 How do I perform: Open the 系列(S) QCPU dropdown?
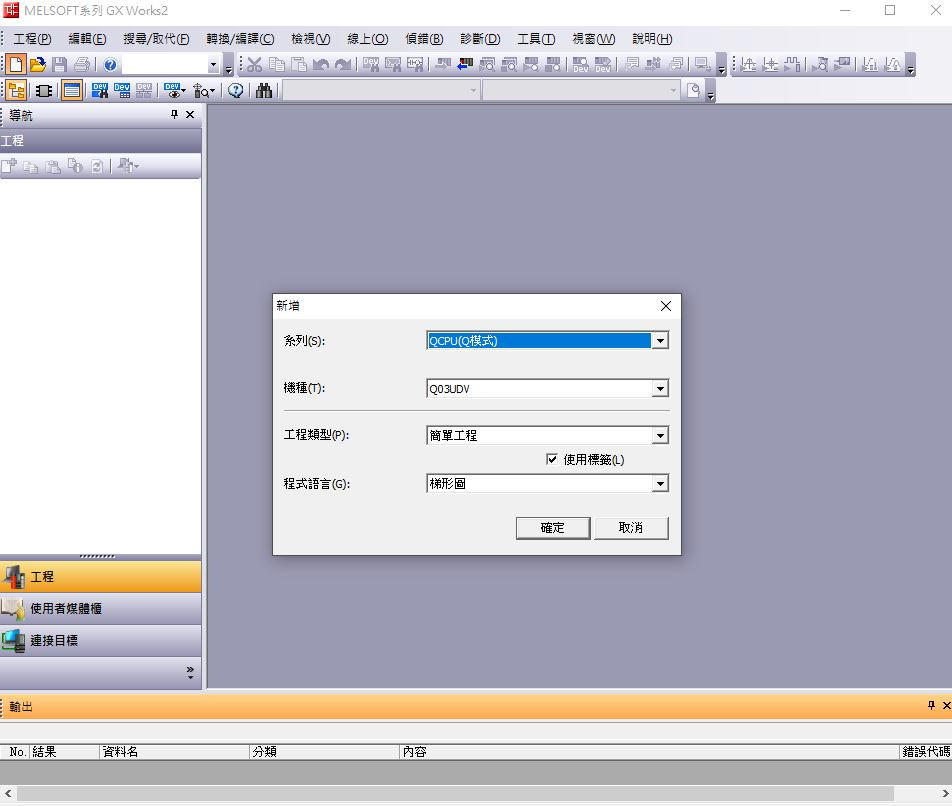660,340
